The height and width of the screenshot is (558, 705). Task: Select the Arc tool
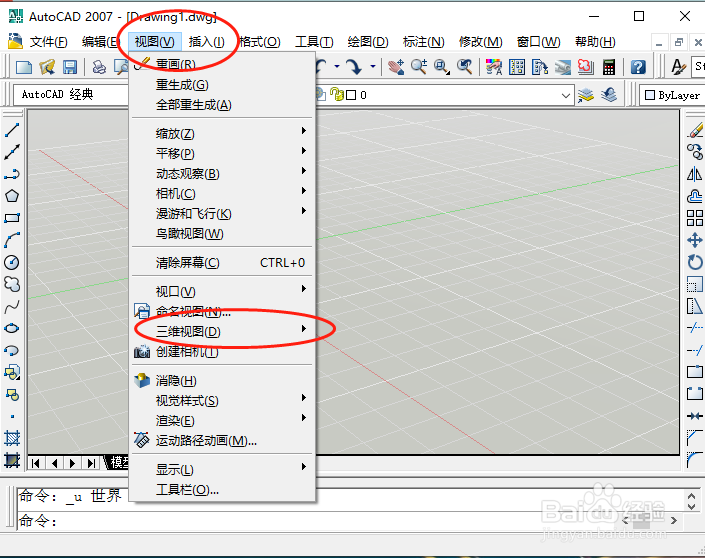12,240
